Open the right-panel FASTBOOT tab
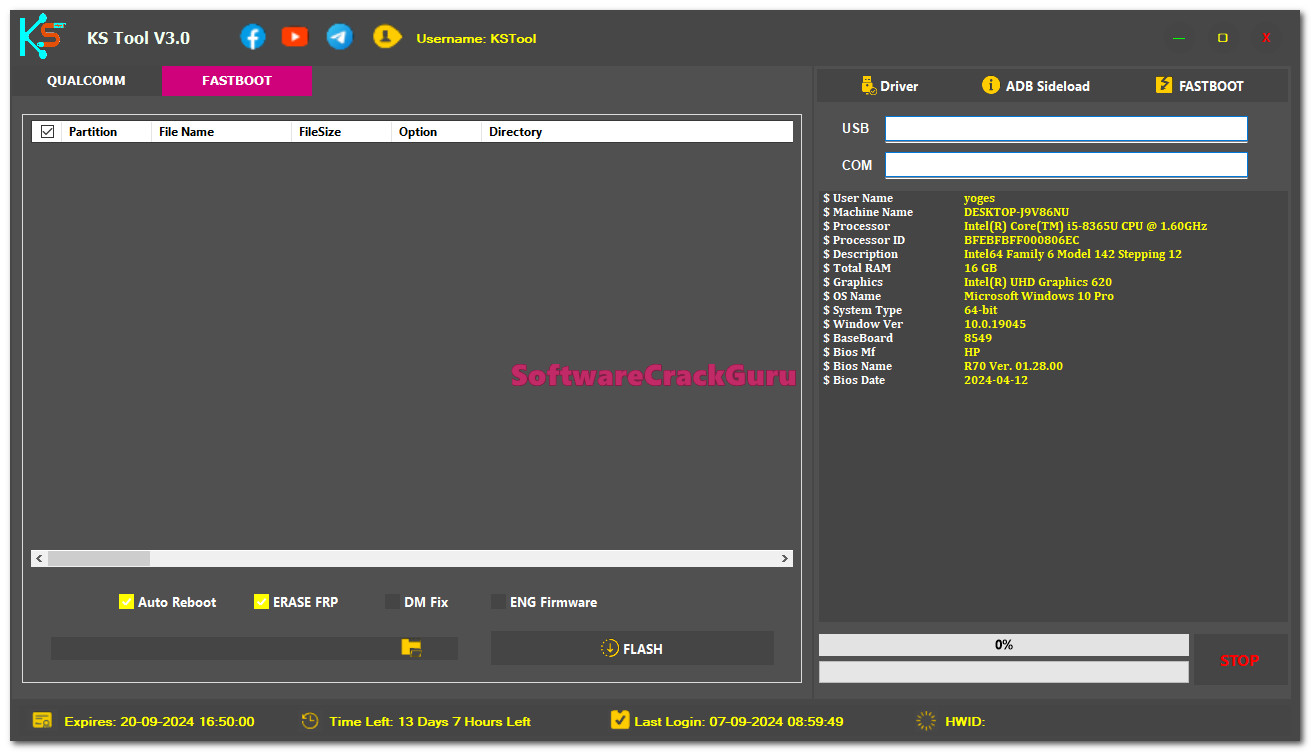The height and width of the screenshot is (752, 1311). (1199, 86)
